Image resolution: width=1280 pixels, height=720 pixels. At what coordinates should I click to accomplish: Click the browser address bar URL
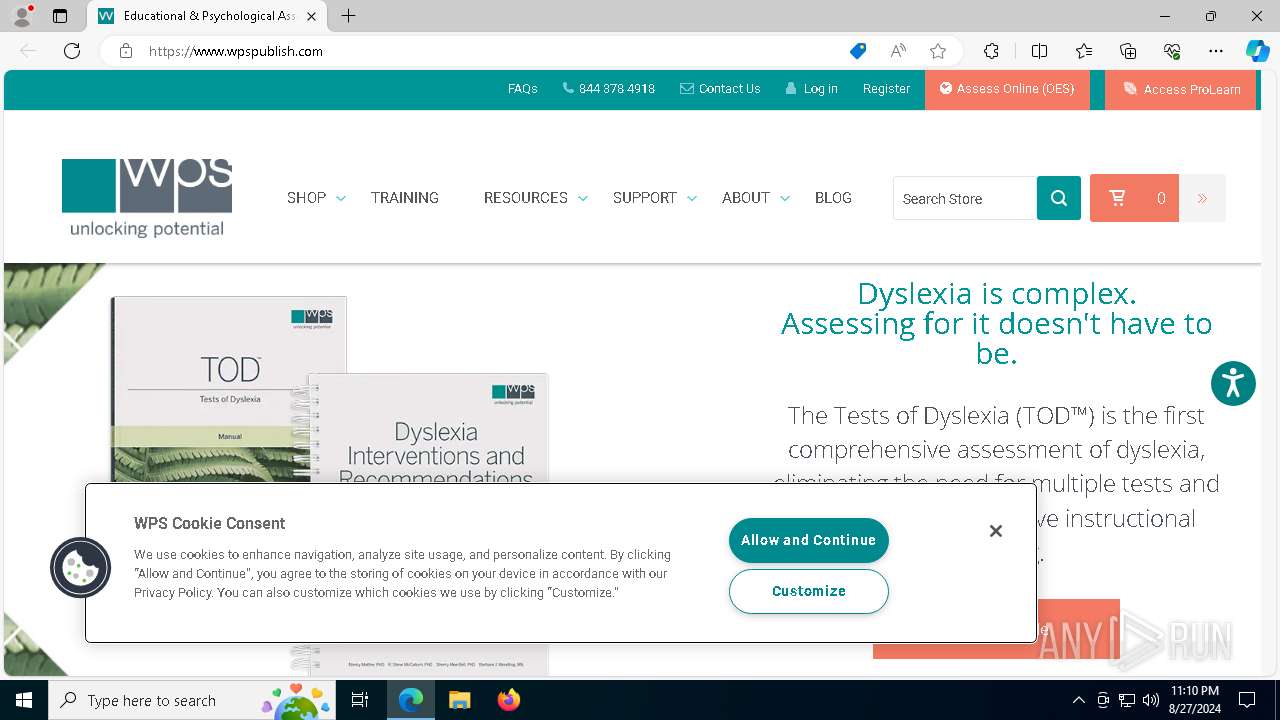click(236, 51)
